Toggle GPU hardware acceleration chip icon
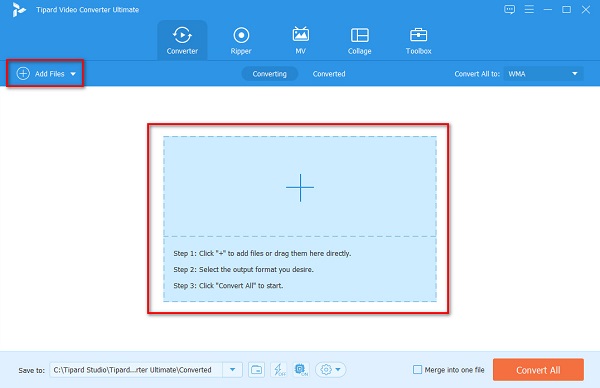This screenshot has width=600, height=388. 301,370
